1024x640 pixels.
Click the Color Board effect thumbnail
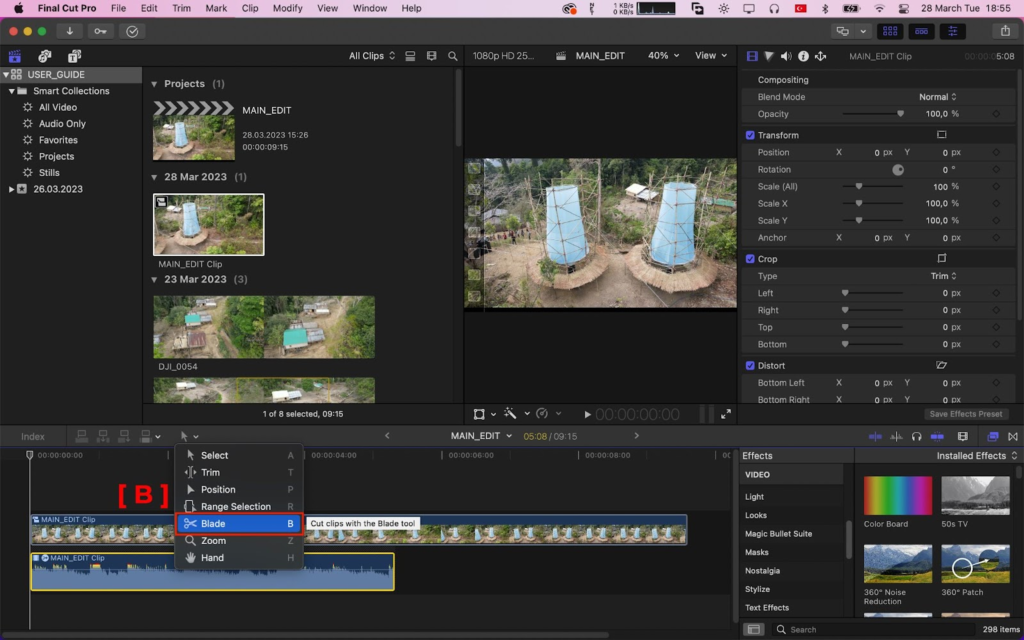898,496
